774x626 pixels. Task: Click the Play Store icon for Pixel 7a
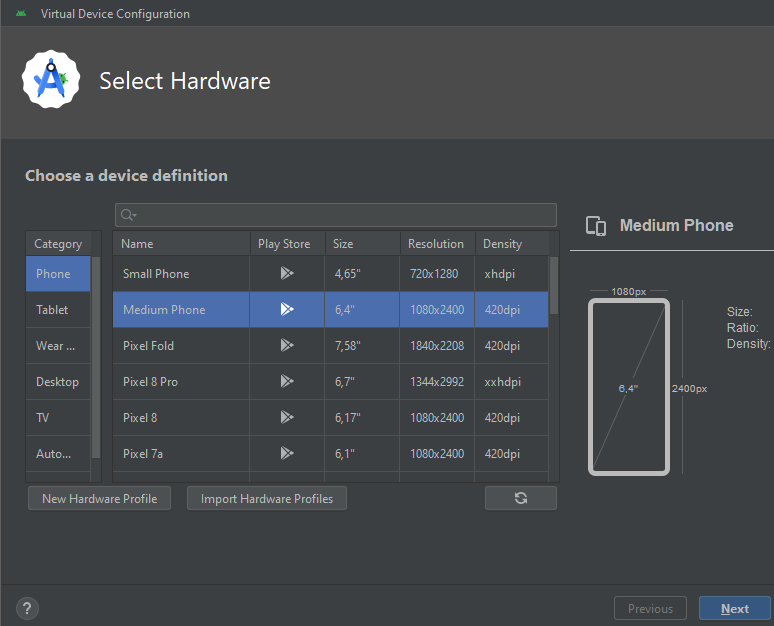[x=287, y=453]
